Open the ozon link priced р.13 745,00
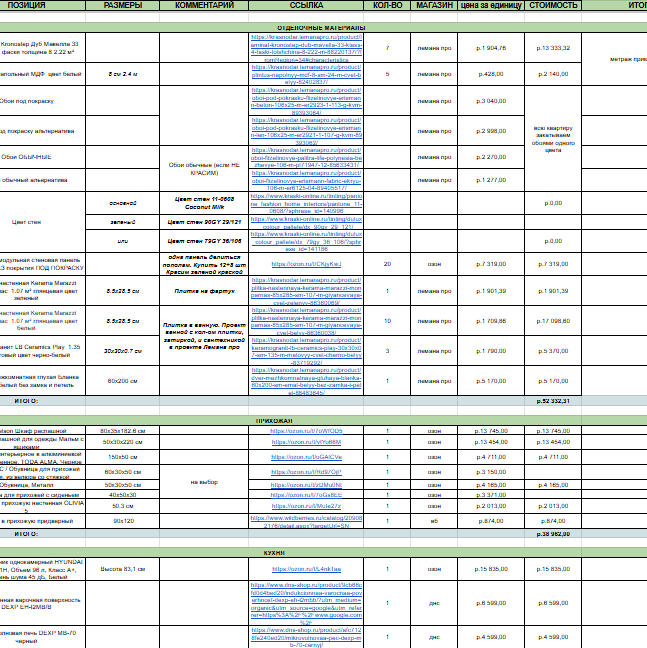Screen dimensions: 647x648 pyautogui.click(x=306, y=431)
